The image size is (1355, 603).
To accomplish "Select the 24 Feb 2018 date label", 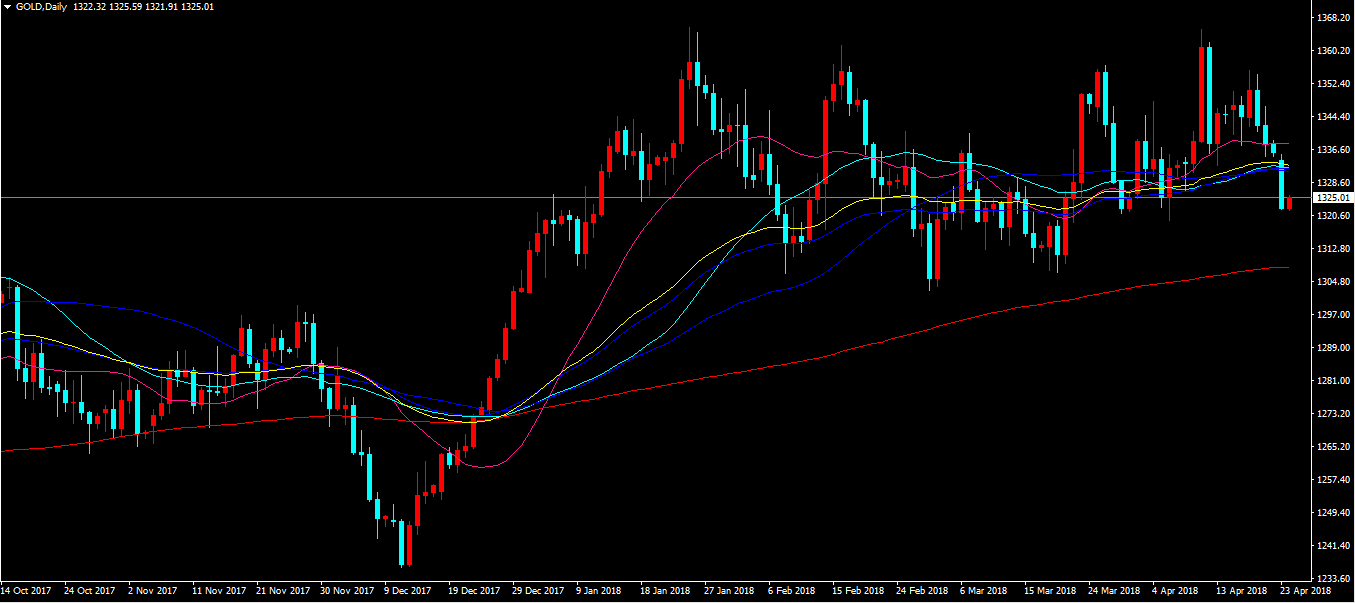I will (x=924, y=591).
